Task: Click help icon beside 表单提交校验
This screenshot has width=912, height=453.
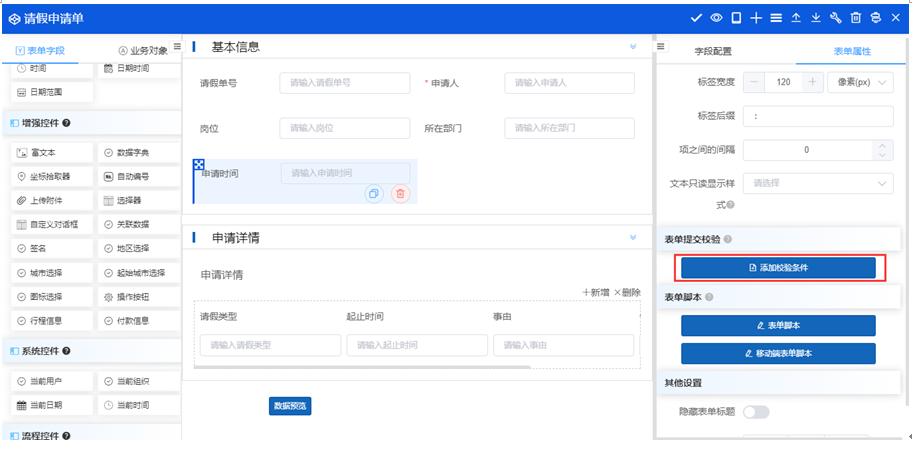Action: click(728, 238)
